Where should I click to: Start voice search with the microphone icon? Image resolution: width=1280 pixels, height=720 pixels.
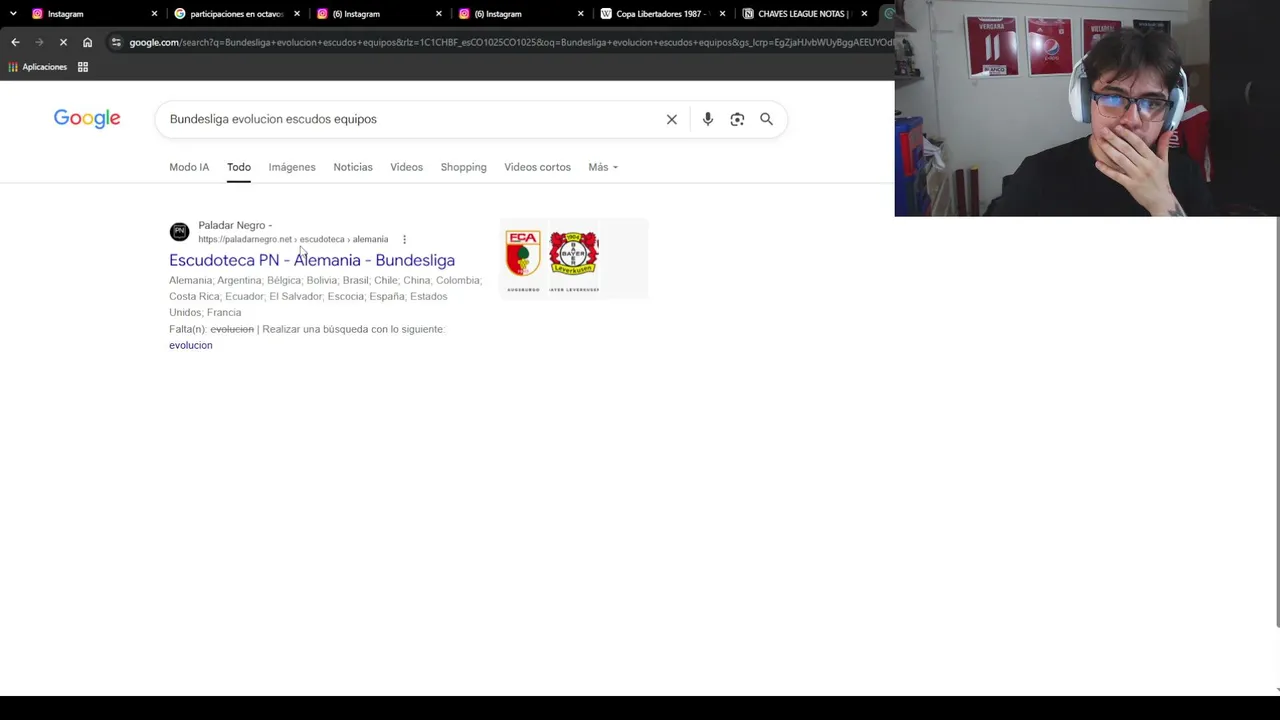(x=708, y=119)
